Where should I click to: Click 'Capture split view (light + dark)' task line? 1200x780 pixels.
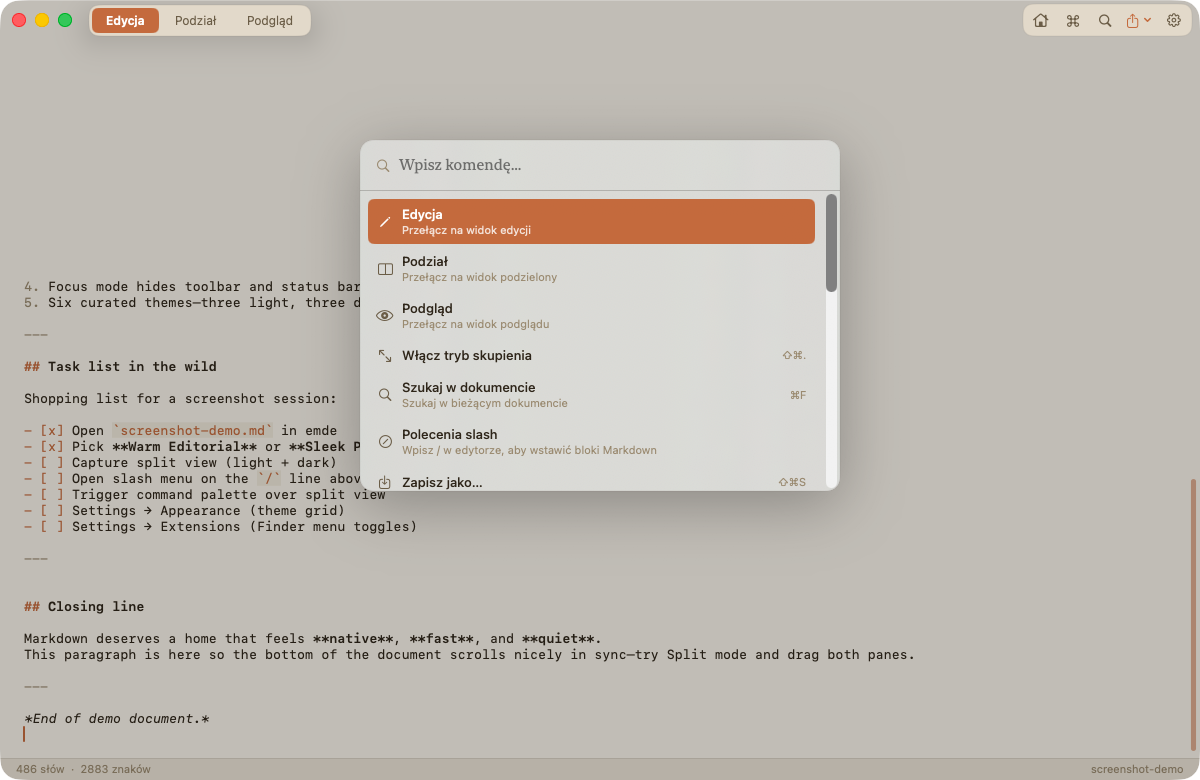coord(180,462)
